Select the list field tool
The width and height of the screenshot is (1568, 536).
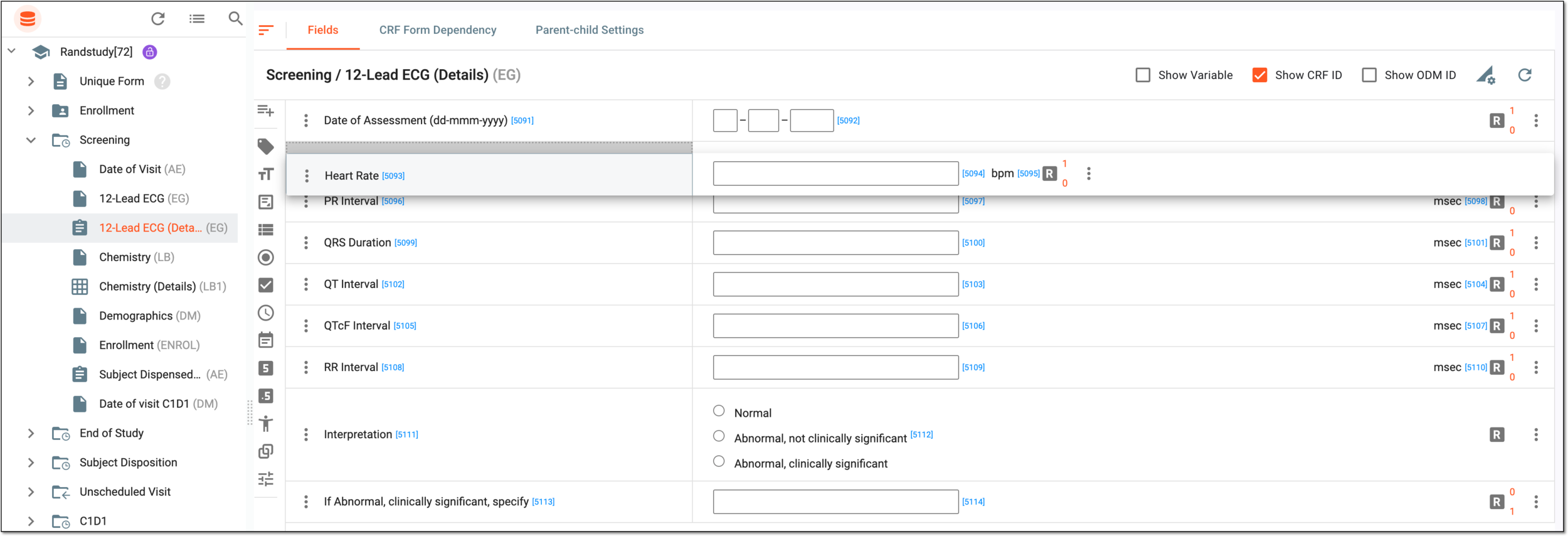click(x=266, y=230)
